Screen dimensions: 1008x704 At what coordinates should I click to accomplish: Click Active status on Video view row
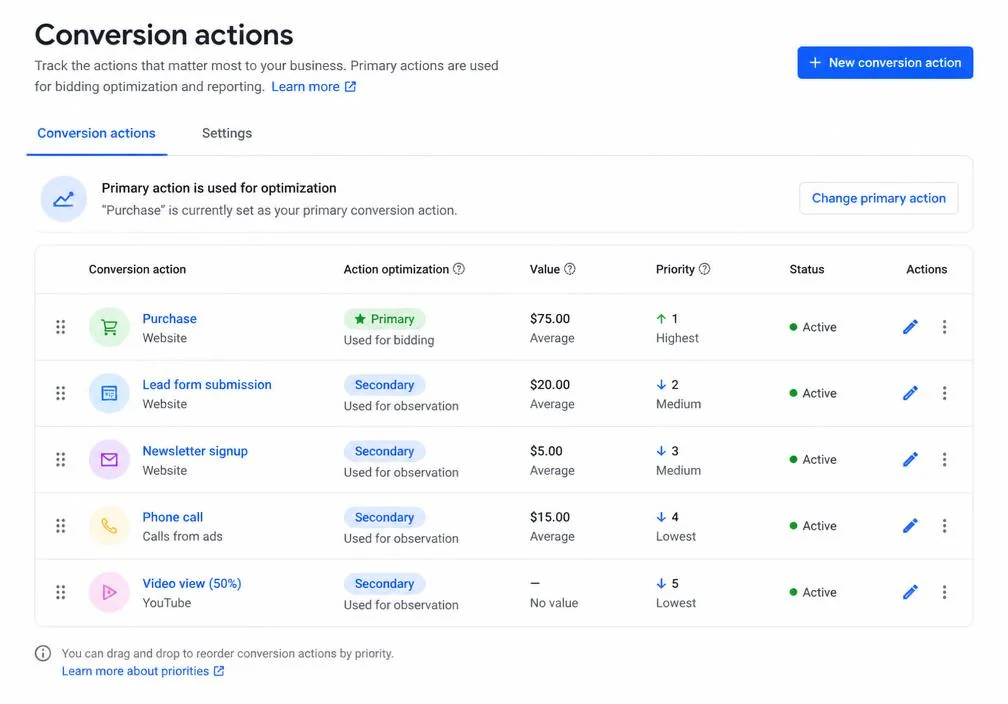(813, 592)
